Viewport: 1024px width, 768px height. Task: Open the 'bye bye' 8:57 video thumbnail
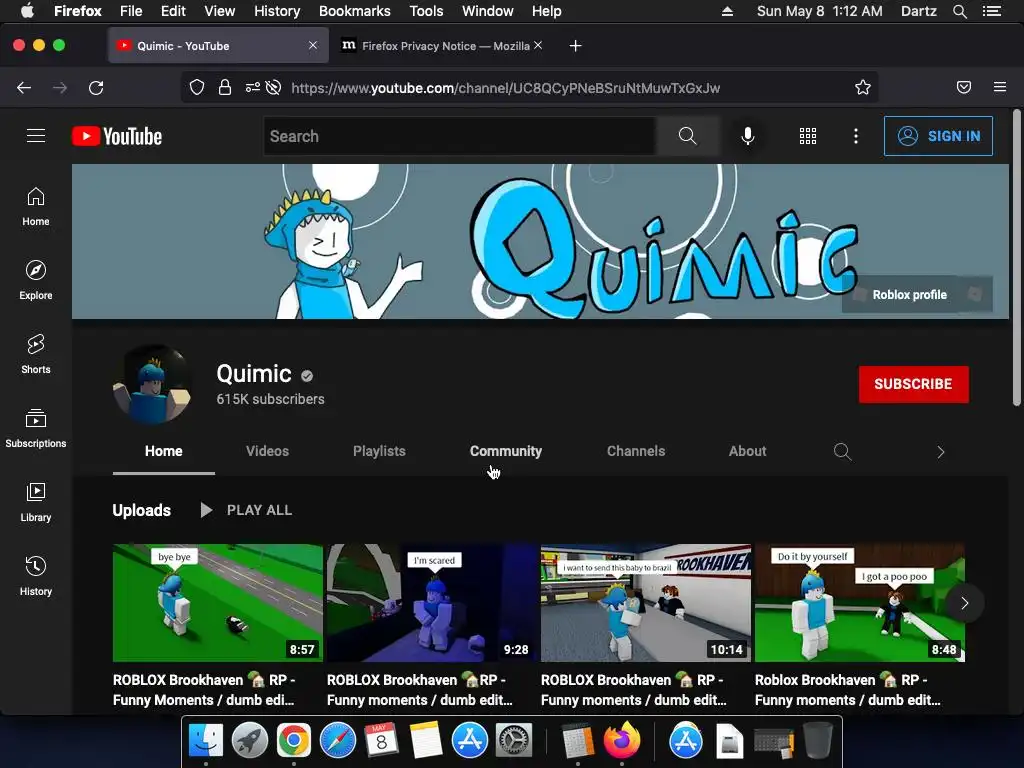(217, 603)
